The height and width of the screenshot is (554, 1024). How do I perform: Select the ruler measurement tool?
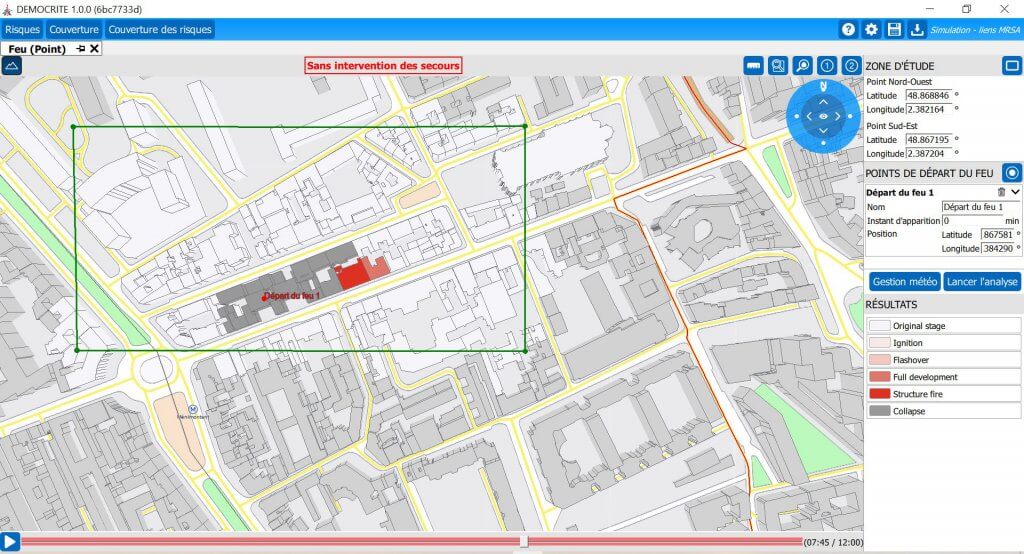point(753,65)
